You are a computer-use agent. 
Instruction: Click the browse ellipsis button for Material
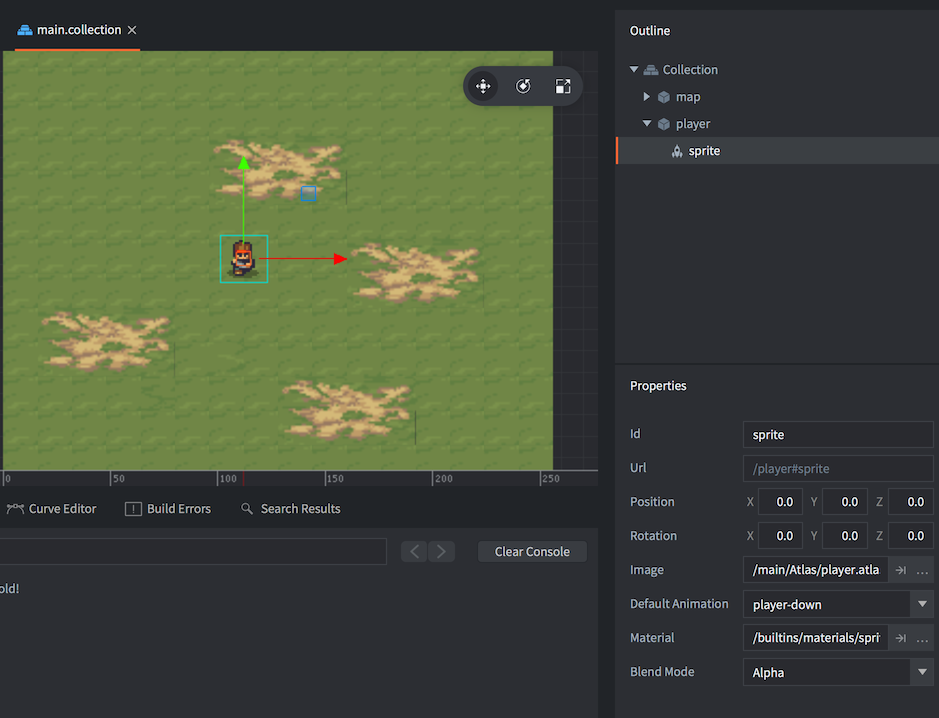click(x=922, y=638)
